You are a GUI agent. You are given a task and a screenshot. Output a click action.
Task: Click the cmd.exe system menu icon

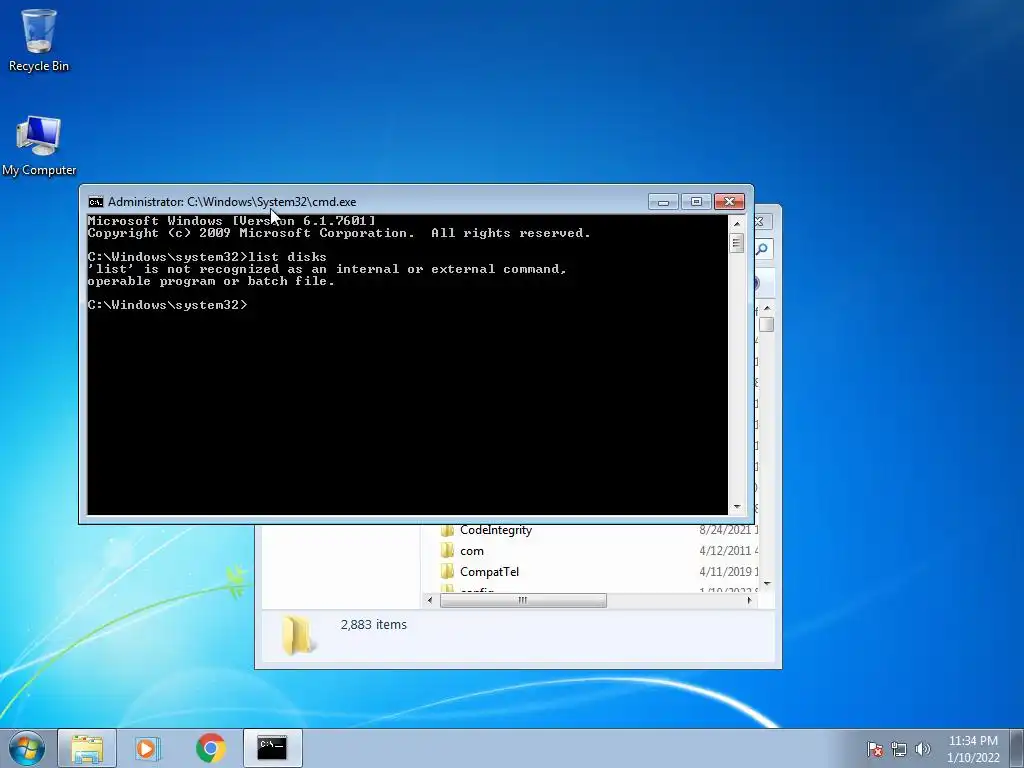96,202
